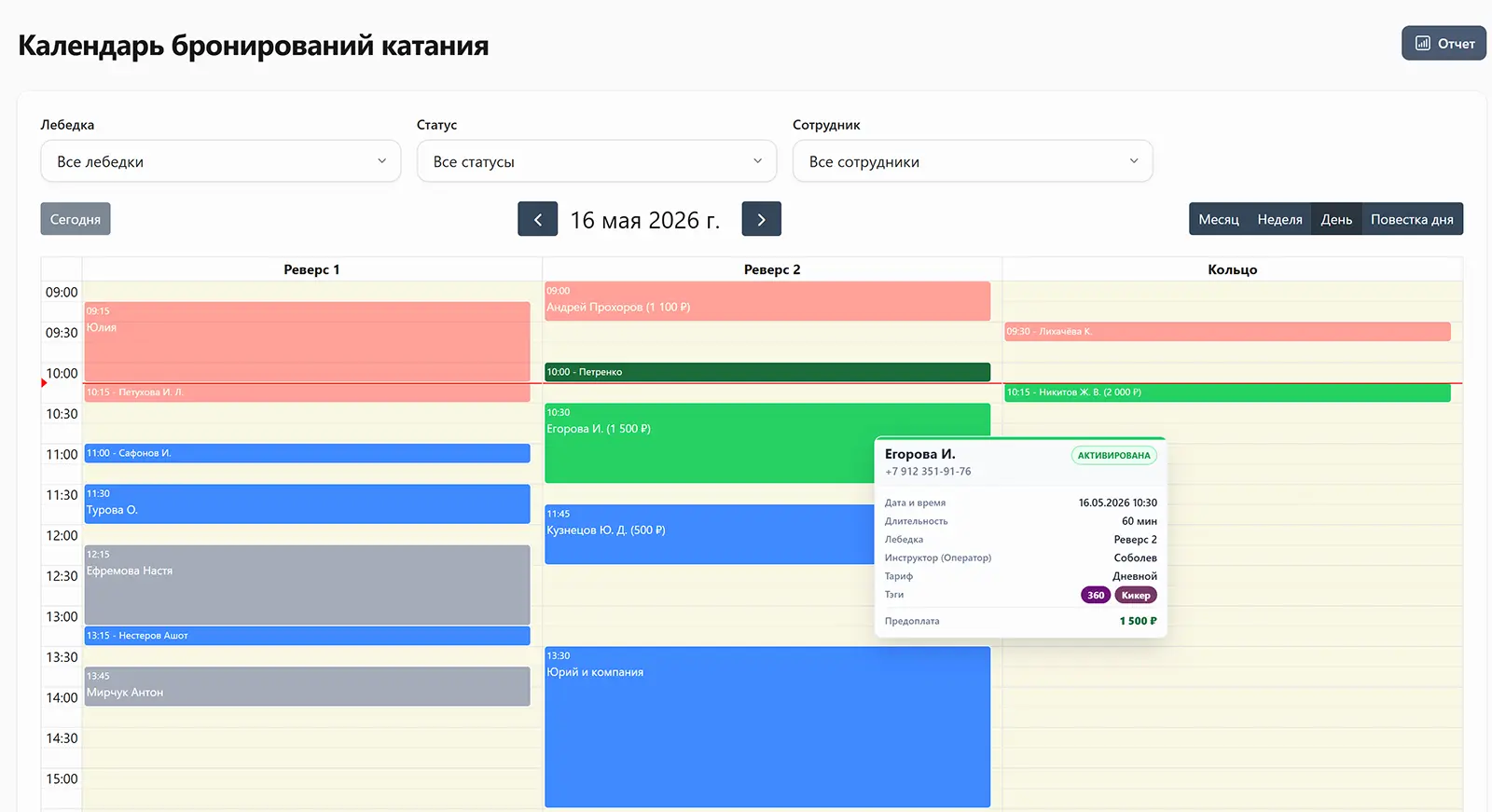Open the 09:00 Андрей Прохоров booking
The image size is (1492, 812).
(767, 301)
